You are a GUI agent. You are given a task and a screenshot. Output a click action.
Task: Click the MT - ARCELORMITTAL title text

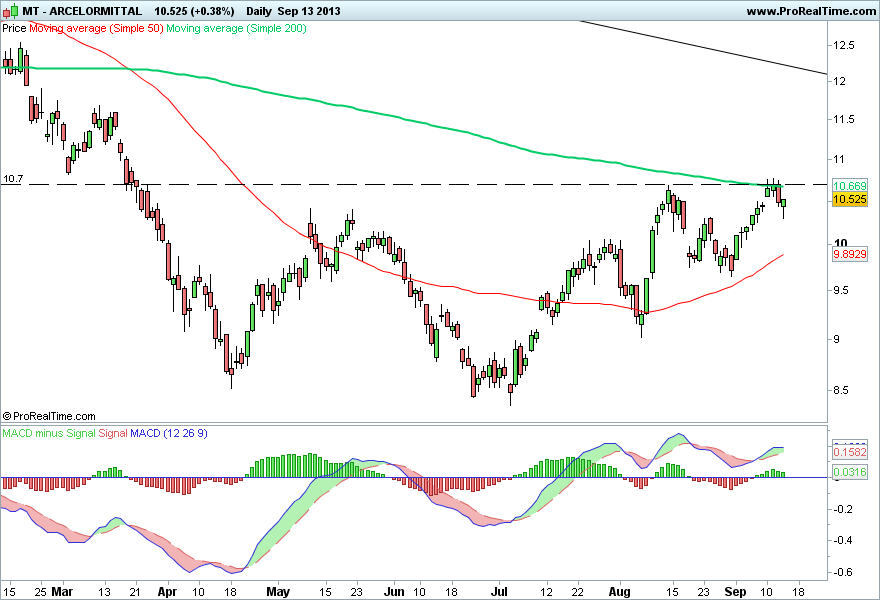pyautogui.click(x=82, y=11)
